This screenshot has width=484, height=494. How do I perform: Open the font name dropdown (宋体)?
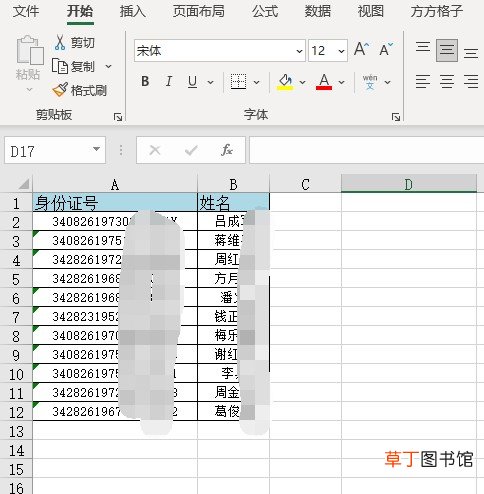[x=299, y=51]
